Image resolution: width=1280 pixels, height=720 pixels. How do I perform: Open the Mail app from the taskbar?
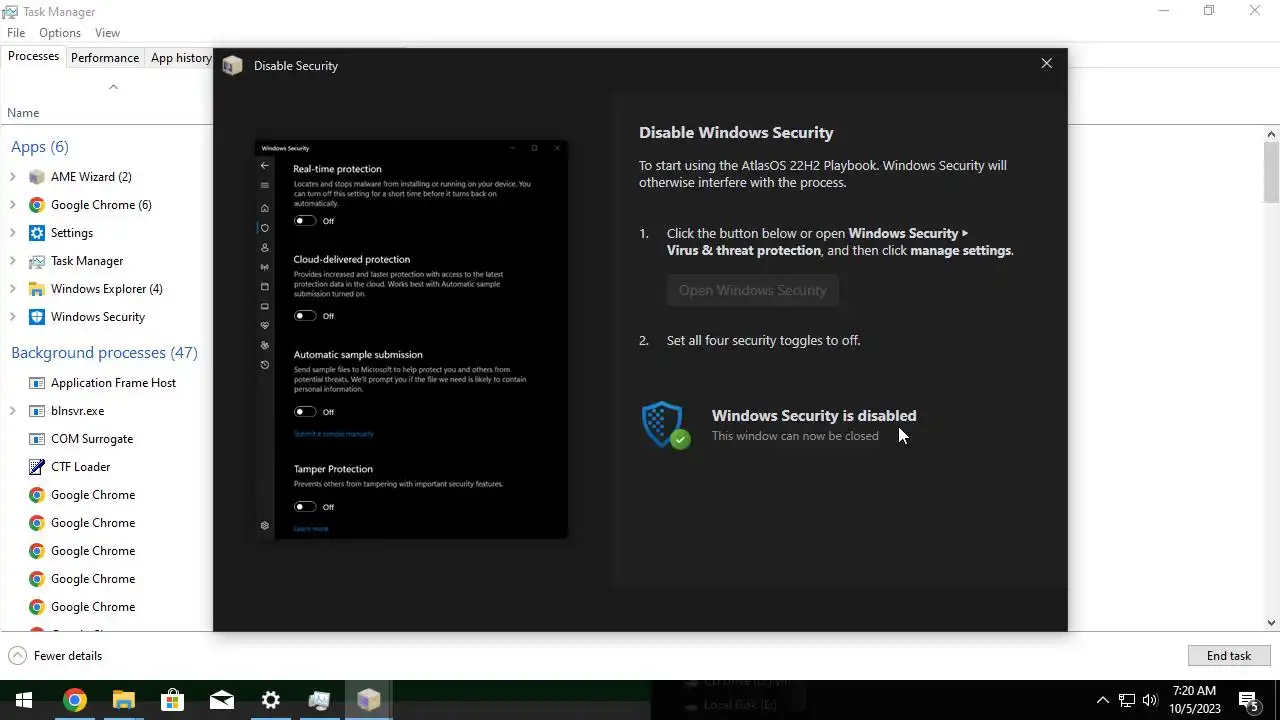click(x=221, y=700)
